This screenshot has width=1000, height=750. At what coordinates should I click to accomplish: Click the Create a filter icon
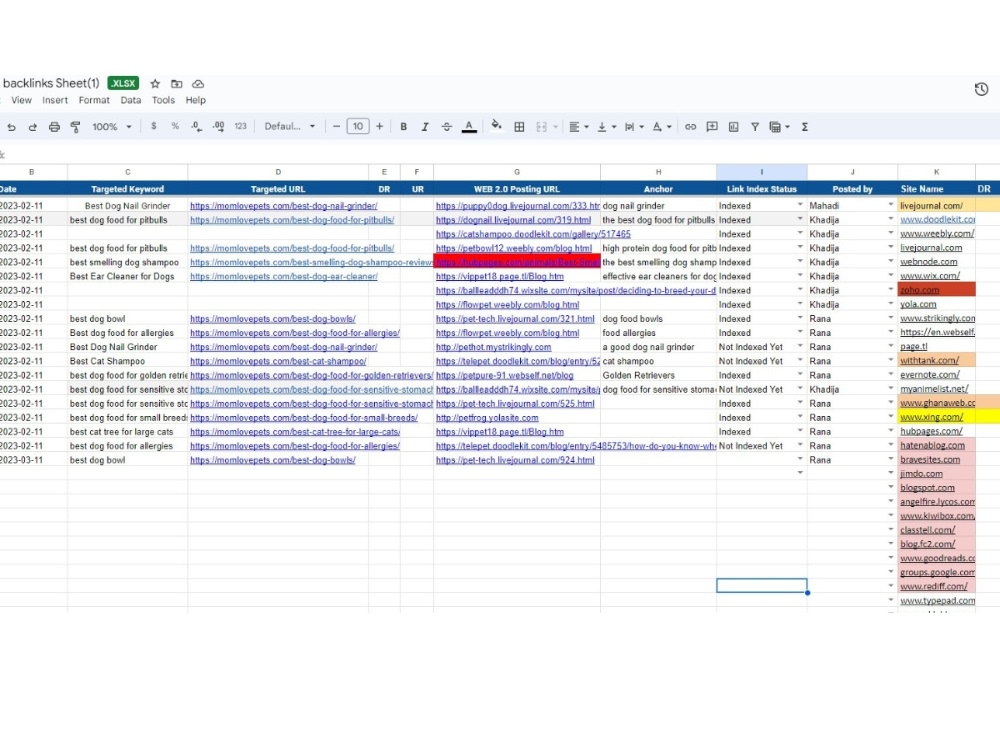coord(754,127)
